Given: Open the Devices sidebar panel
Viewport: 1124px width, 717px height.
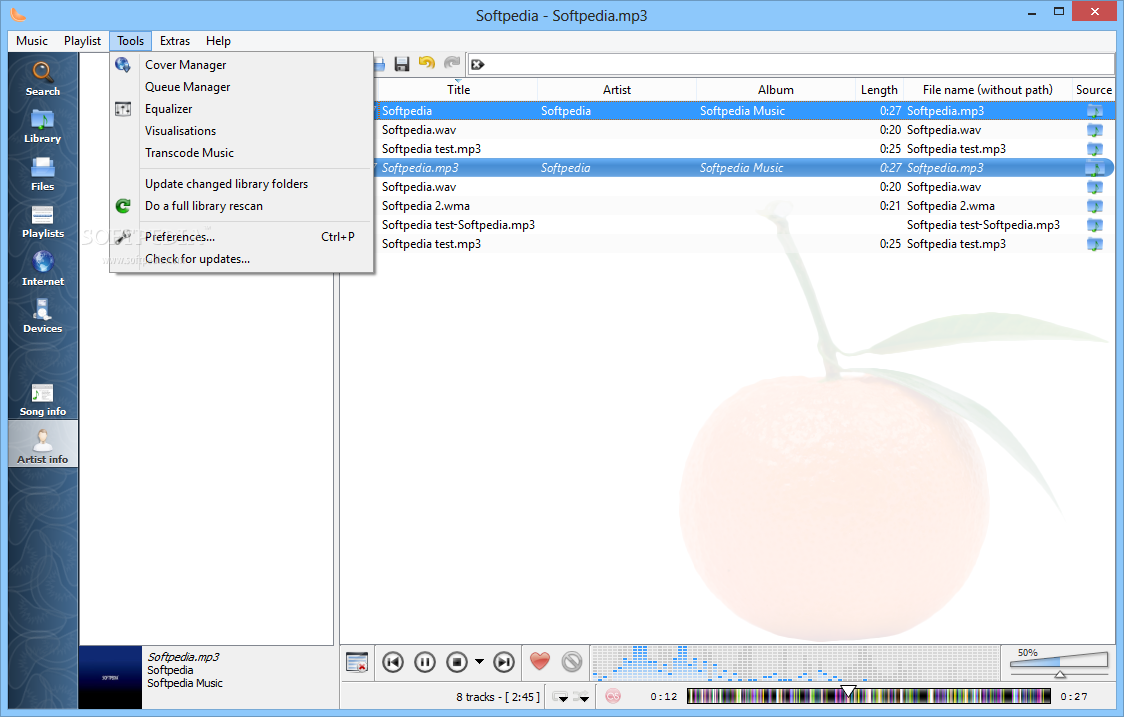Looking at the screenshot, I should pyautogui.click(x=42, y=316).
